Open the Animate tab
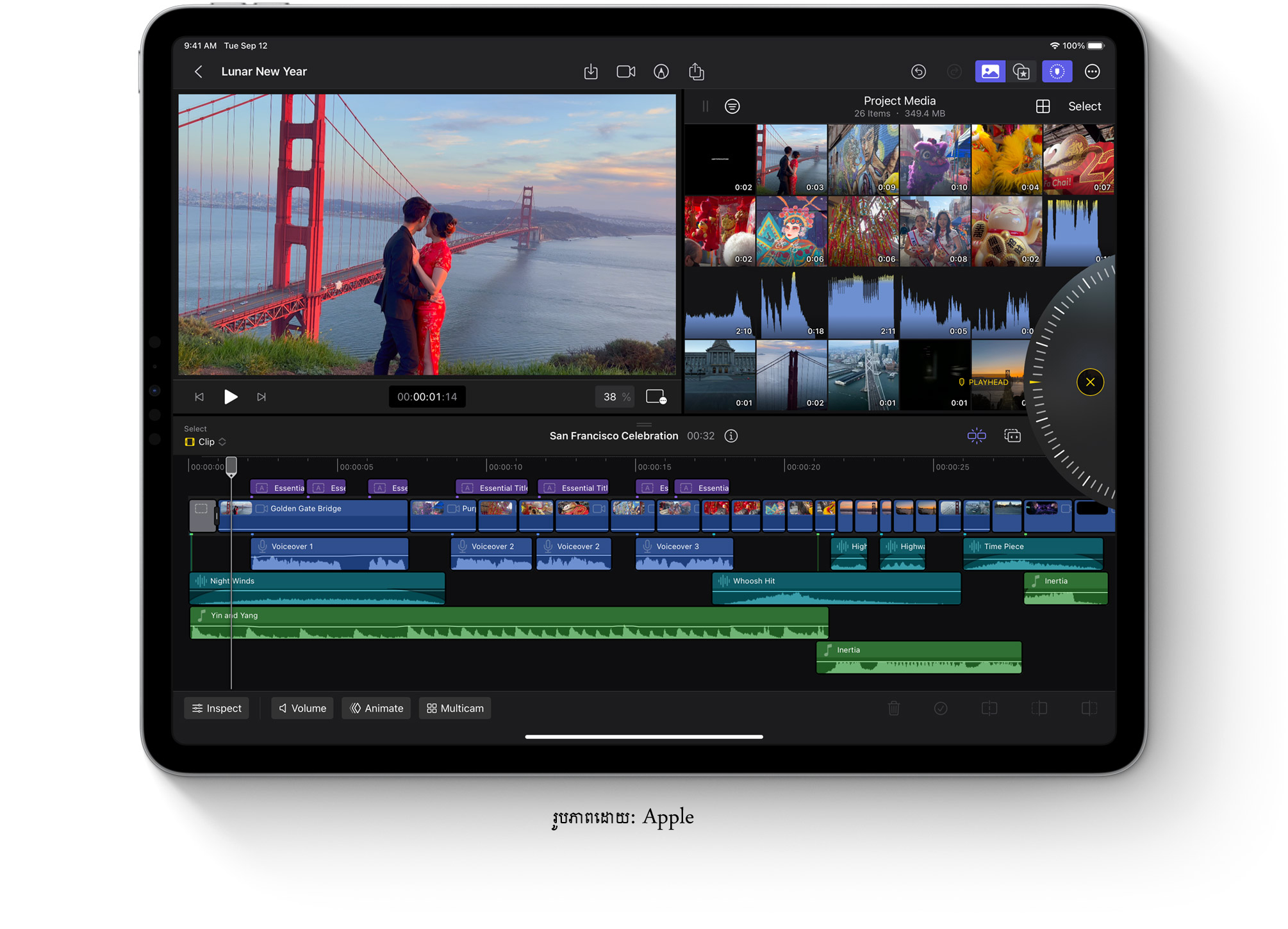Viewport: 1288px width, 929px height. (x=377, y=709)
